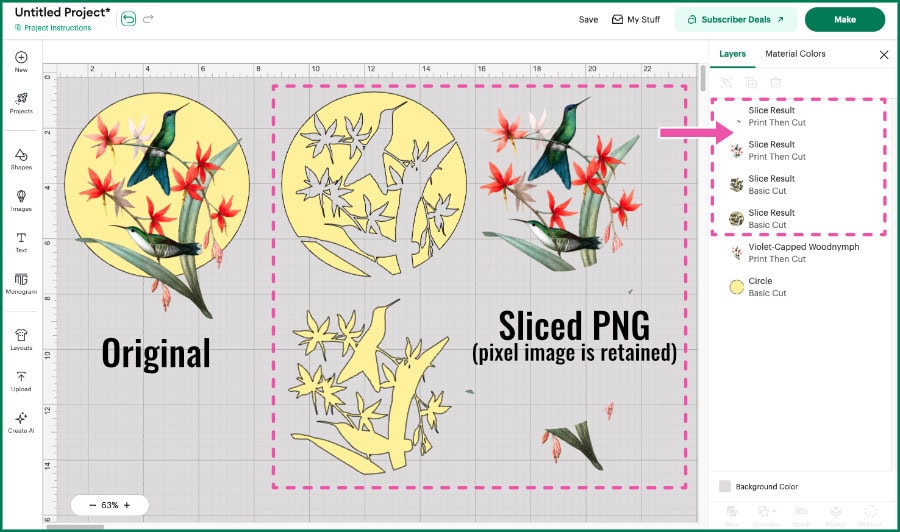Click the 63% zoom level
Image resolution: width=900 pixels, height=532 pixels.
coord(110,505)
